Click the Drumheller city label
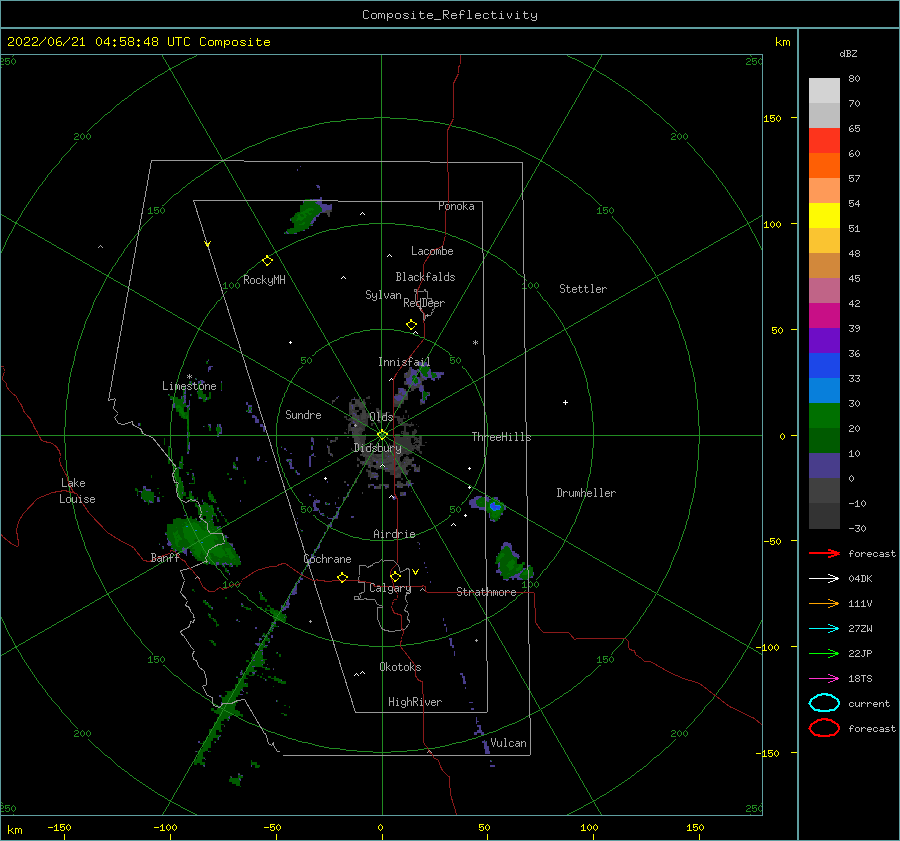The image size is (900, 841). (586, 493)
